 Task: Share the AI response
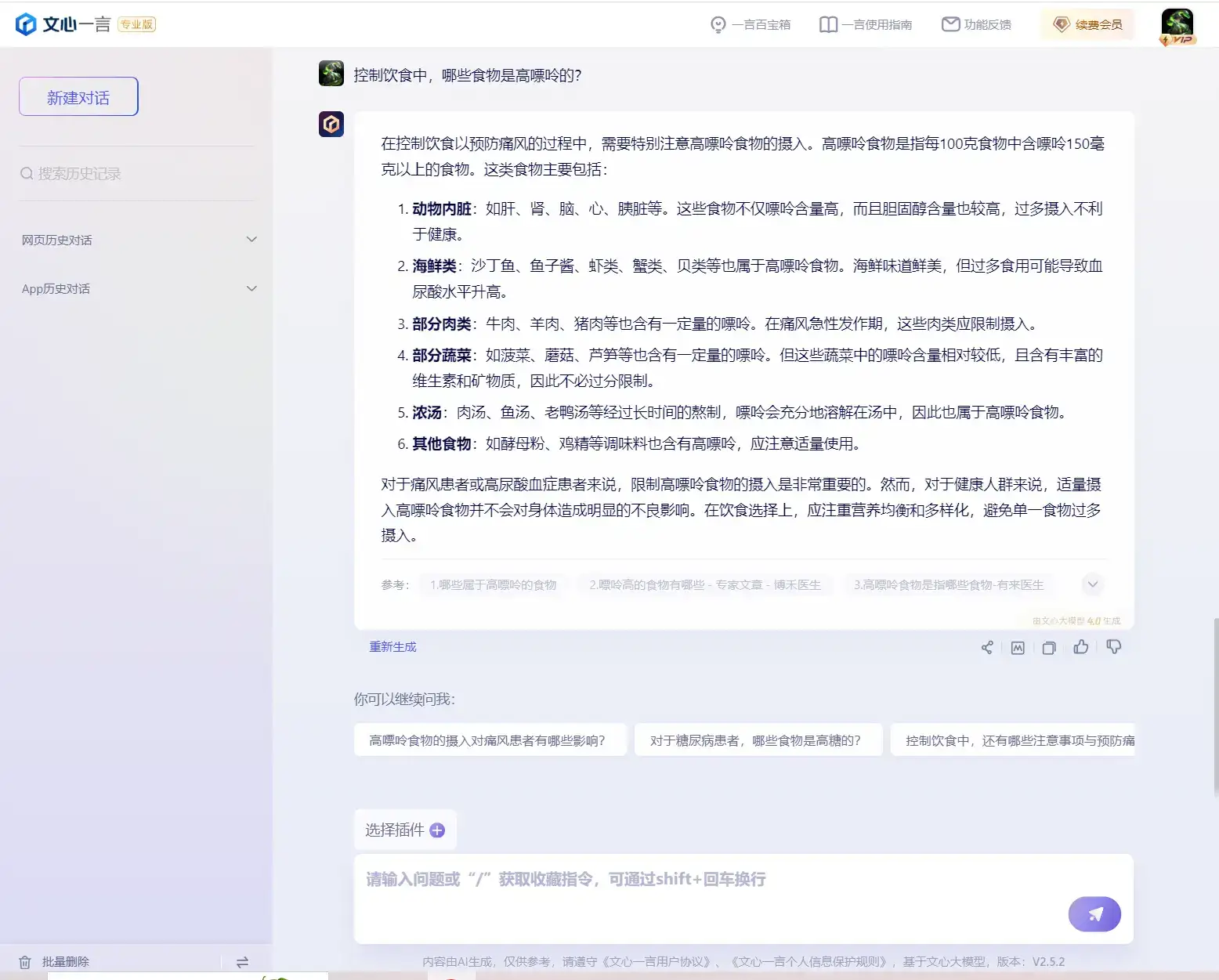coord(986,647)
